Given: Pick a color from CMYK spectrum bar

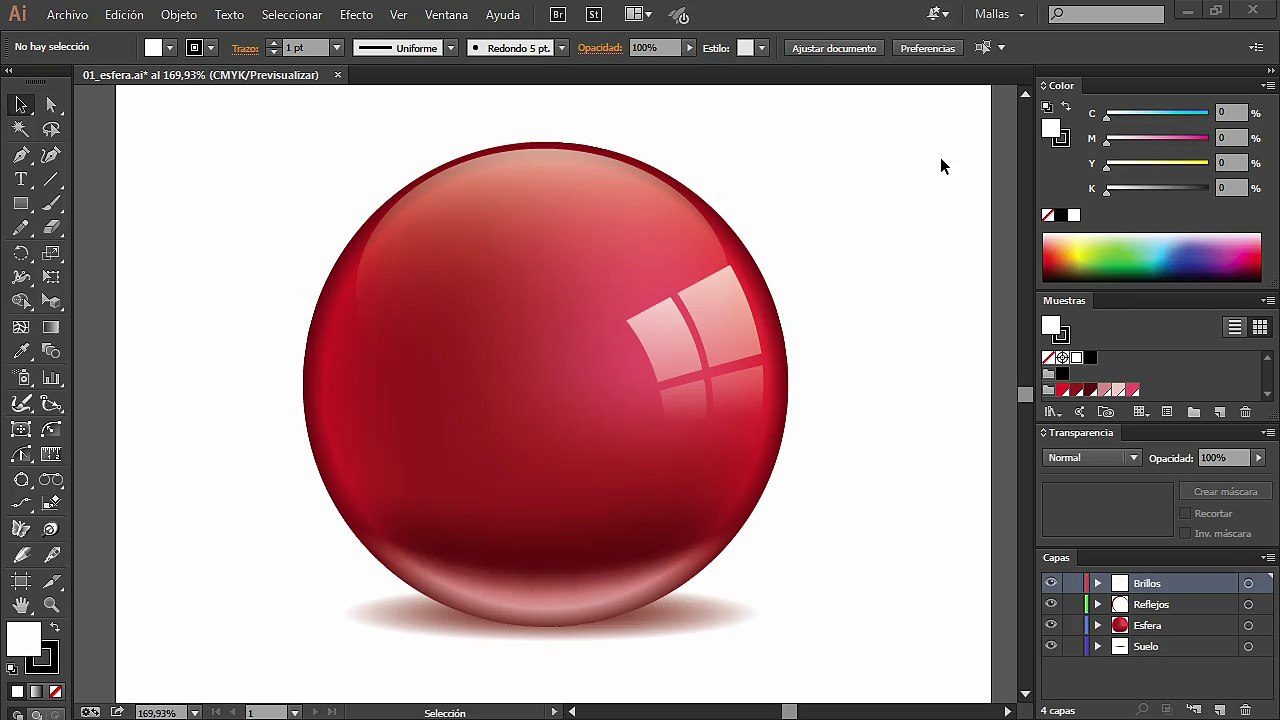Looking at the screenshot, I should 1152,258.
